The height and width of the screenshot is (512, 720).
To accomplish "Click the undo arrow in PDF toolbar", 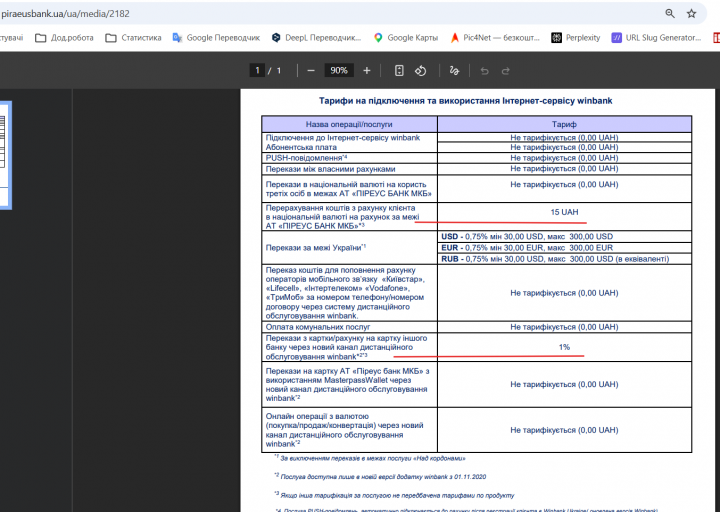I will tap(484, 71).
